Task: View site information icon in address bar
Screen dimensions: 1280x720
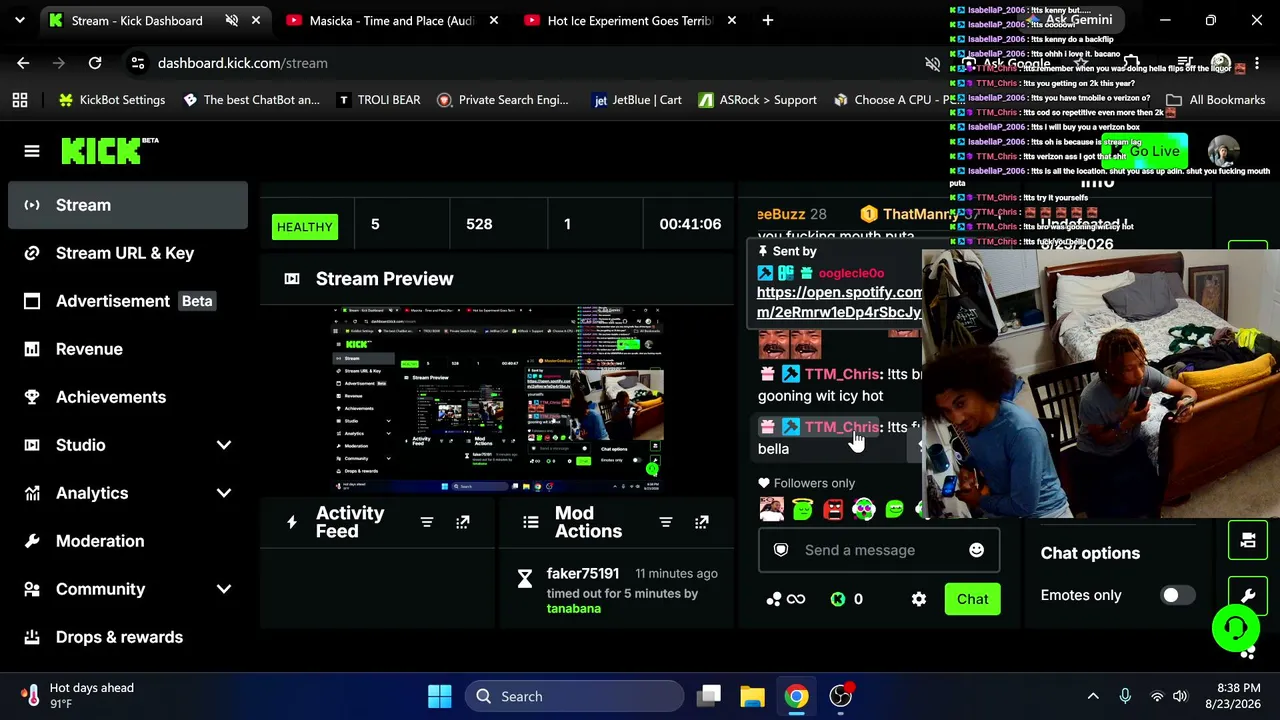Action: coord(138,63)
